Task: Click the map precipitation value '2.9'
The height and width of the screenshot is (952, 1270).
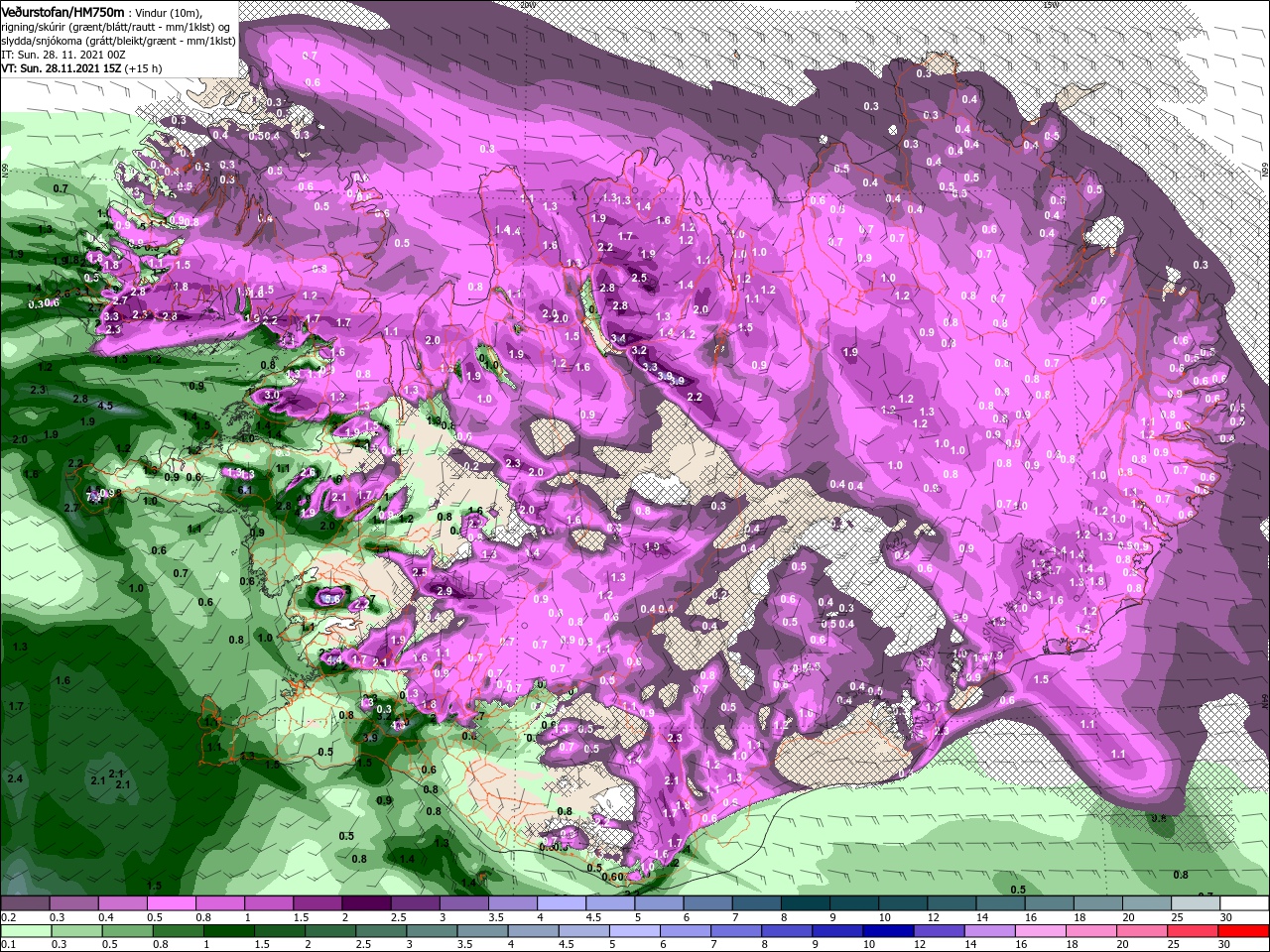Action: [x=444, y=591]
